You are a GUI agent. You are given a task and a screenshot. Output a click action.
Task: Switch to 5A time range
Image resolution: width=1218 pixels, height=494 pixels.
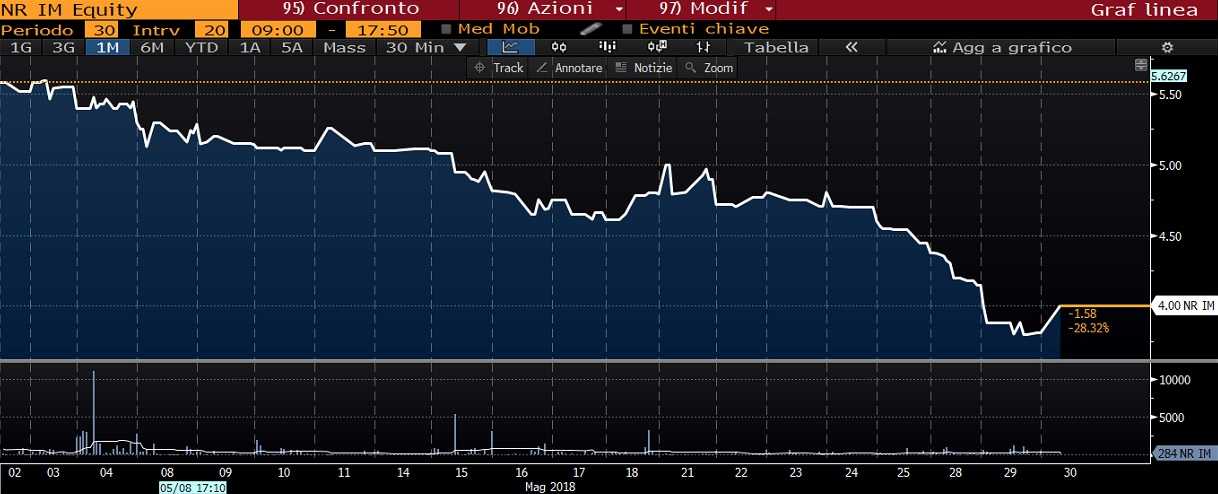coord(292,47)
